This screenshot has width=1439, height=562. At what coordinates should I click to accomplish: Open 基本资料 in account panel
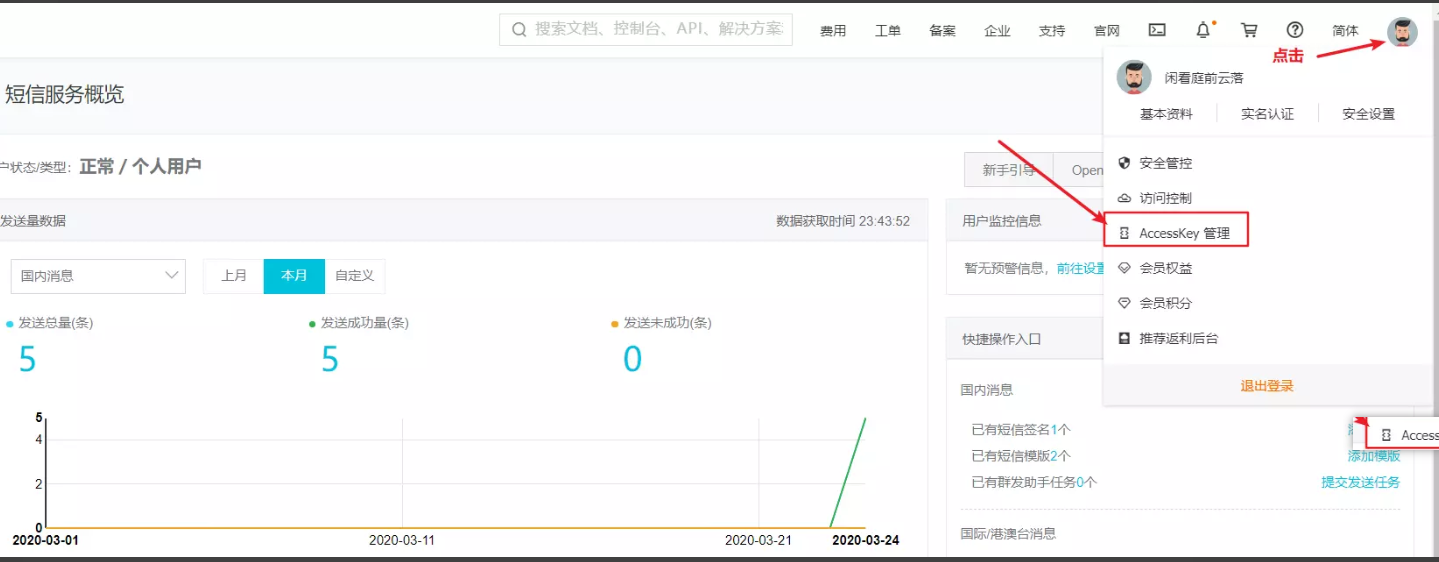pyautogui.click(x=1166, y=114)
